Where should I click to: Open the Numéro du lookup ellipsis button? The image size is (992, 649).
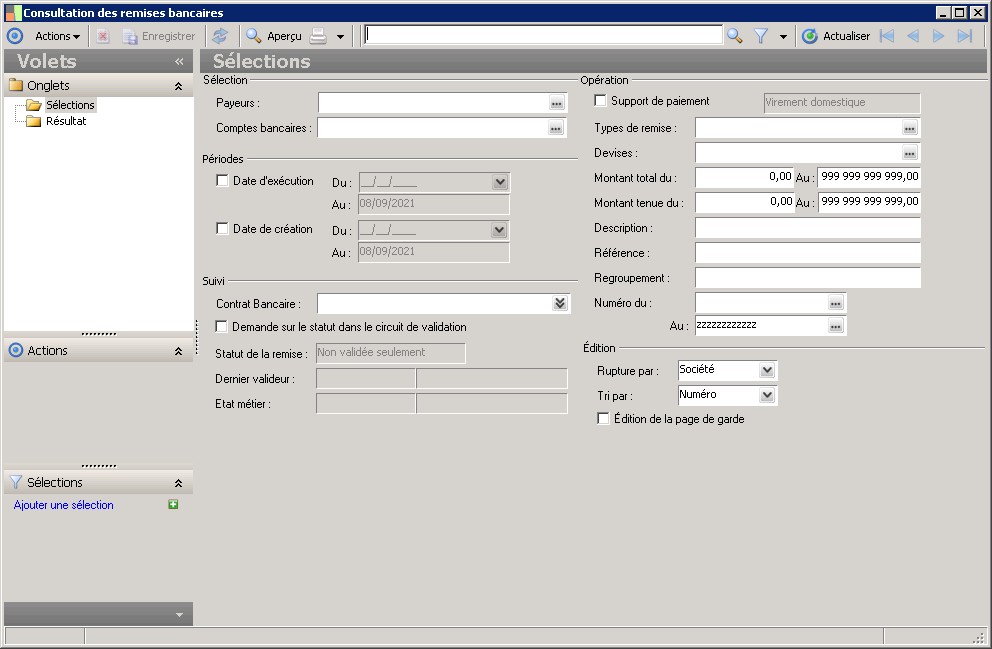pos(836,304)
